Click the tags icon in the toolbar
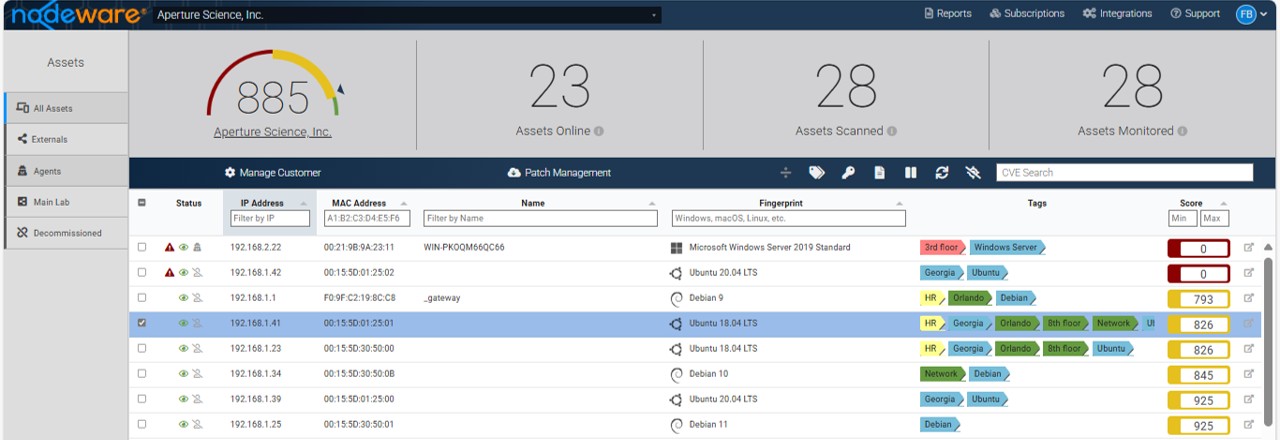This screenshot has height=440, width=1280. (x=817, y=172)
